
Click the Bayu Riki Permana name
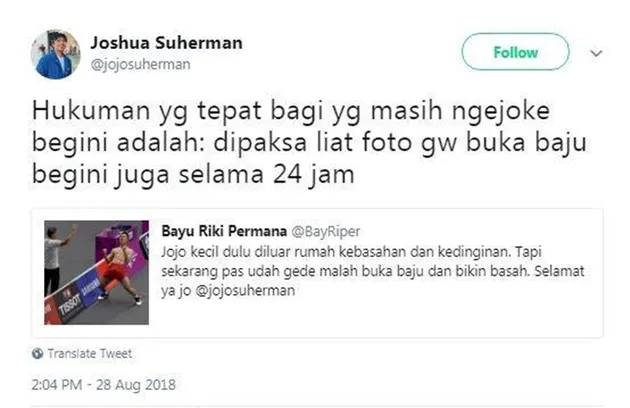coord(224,231)
